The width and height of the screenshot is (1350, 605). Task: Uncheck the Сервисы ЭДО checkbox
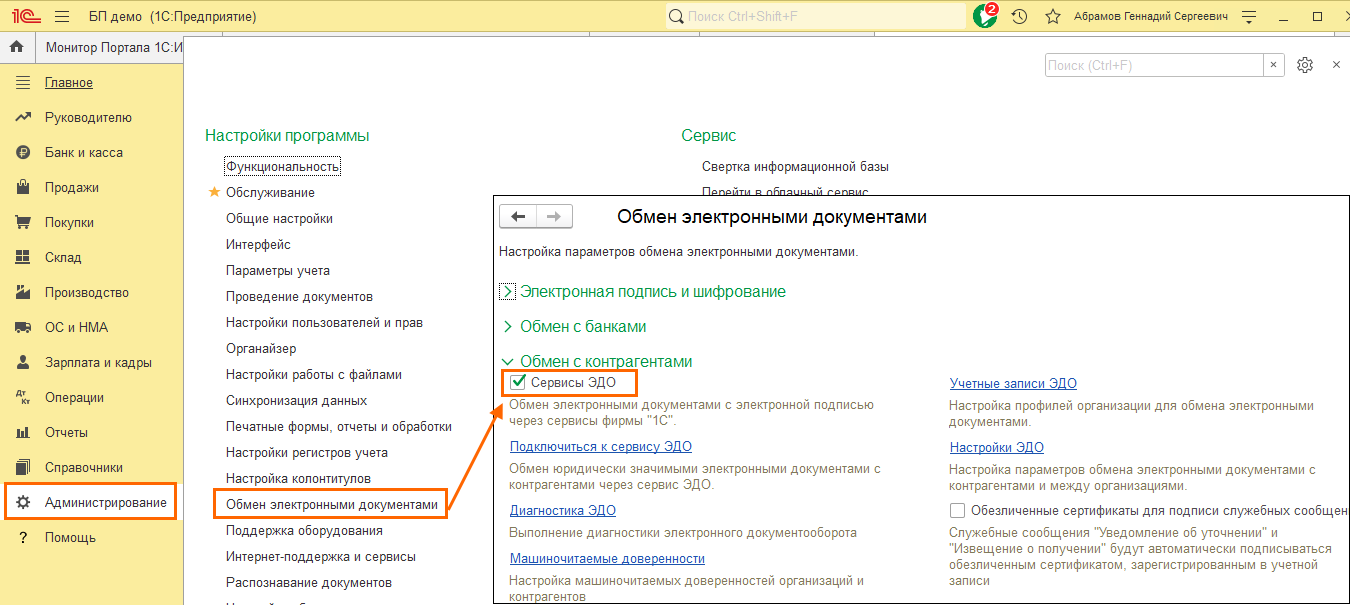[x=518, y=382]
